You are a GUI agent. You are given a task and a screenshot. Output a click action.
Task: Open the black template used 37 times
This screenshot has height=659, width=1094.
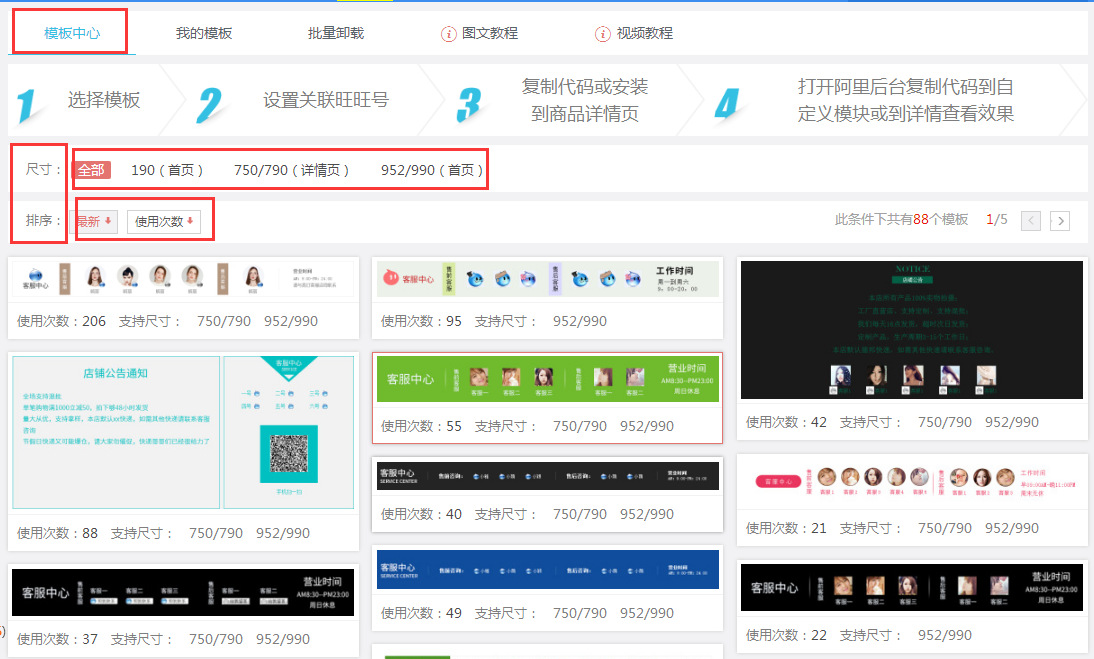pyautogui.click(x=183, y=592)
